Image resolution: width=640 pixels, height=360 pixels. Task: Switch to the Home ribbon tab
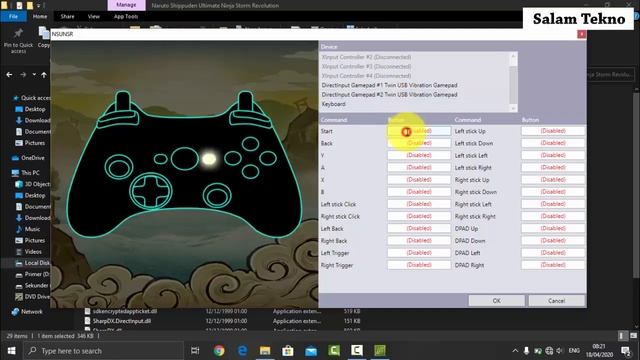click(x=40, y=16)
